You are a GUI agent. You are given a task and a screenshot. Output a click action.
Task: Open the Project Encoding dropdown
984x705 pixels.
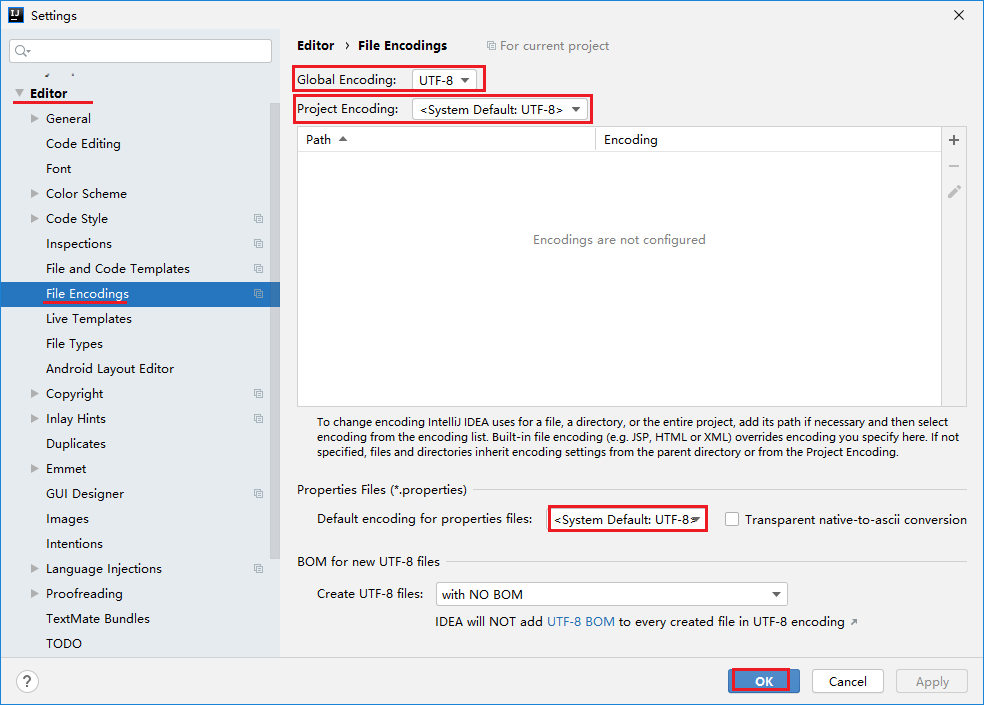[x=500, y=109]
